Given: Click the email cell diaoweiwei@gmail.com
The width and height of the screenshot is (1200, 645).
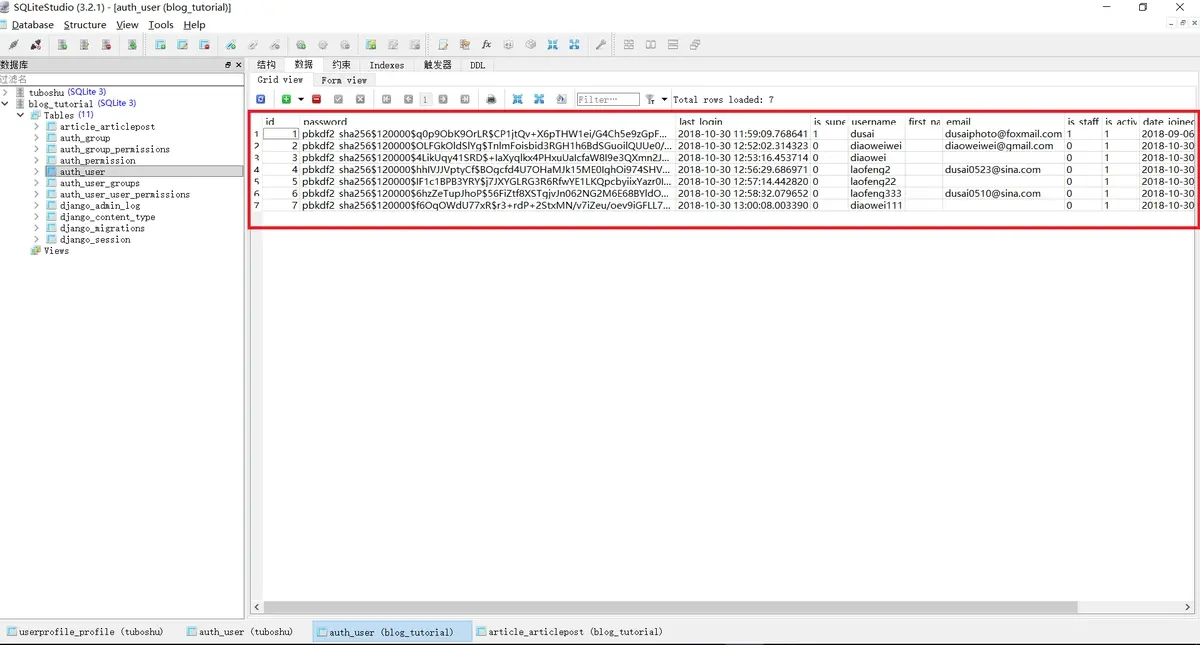Looking at the screenshot, I should (x=1003, y=146).
